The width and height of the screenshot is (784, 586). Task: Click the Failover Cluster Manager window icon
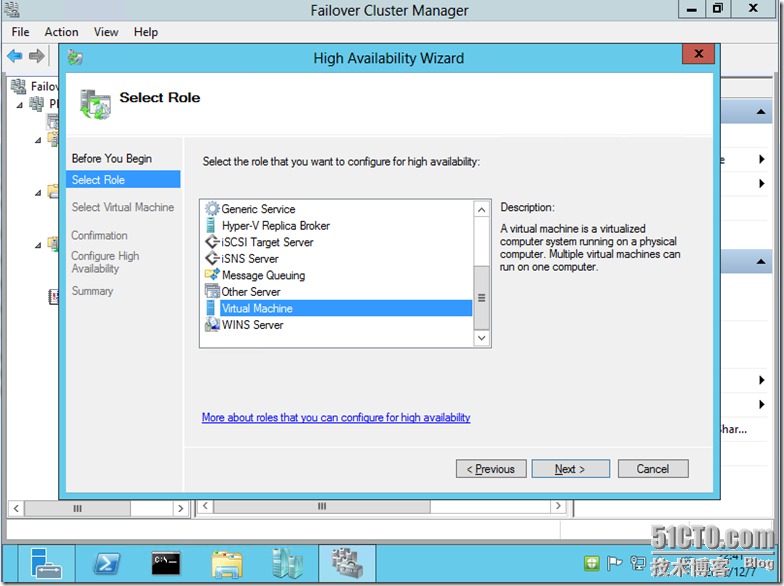(x=11, y=10)
